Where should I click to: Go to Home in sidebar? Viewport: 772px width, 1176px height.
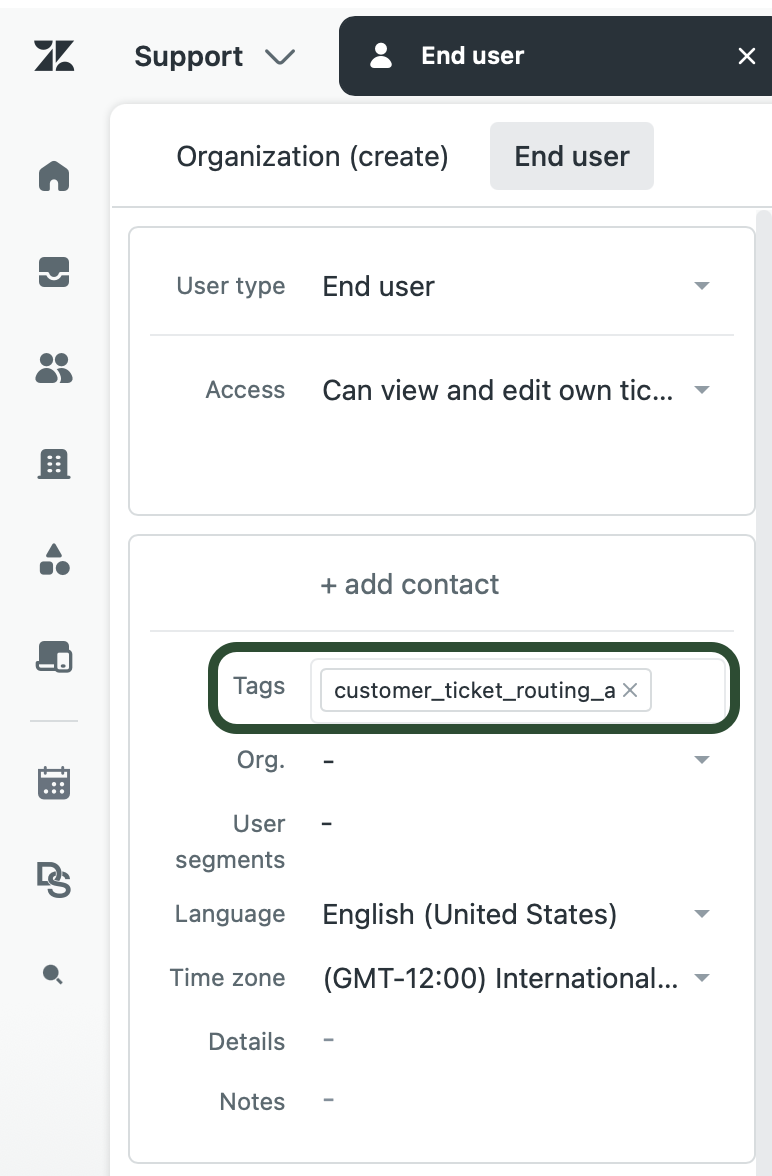pos(54,176)
